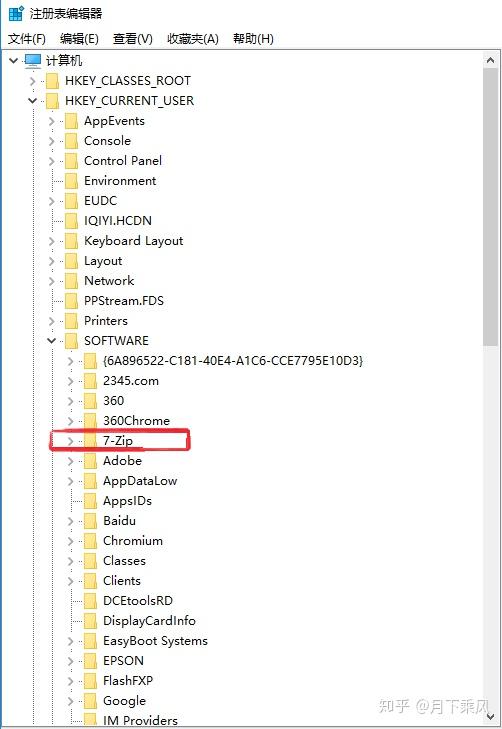Click the 2345.com folder icon
502x729 pixels.
[91, 381]
